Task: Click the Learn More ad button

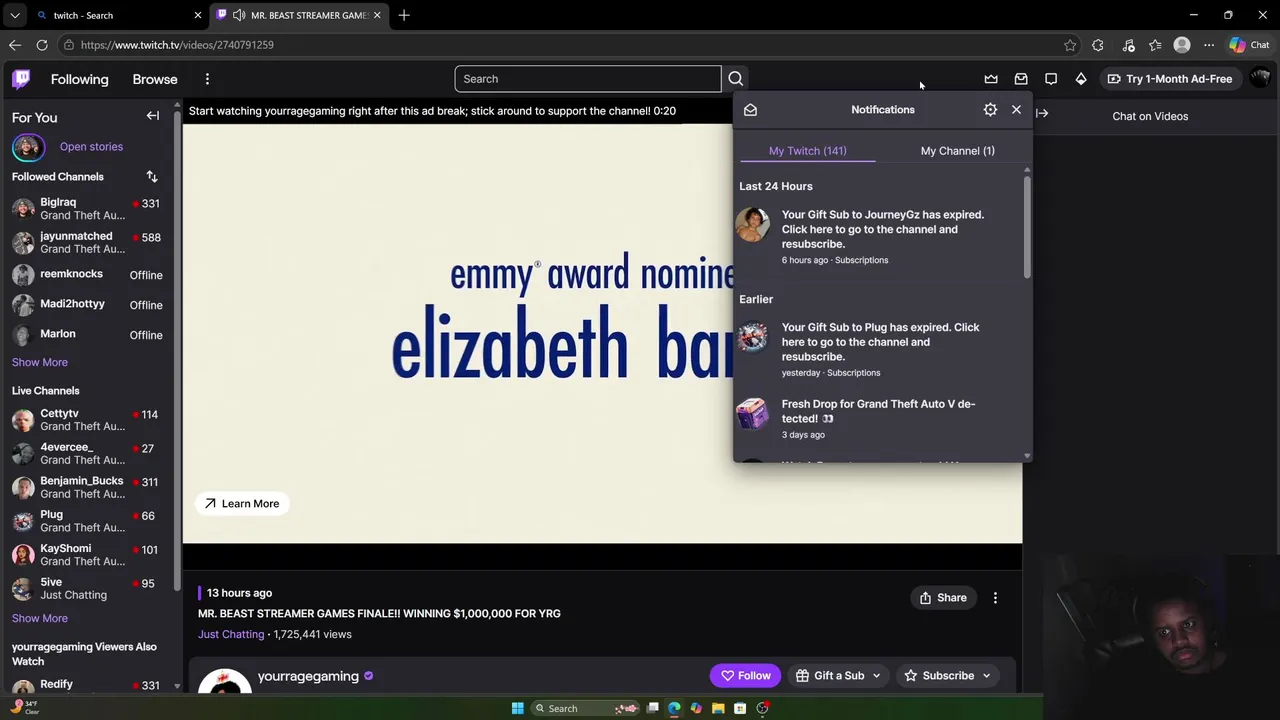Action: [x=241, y=503]
